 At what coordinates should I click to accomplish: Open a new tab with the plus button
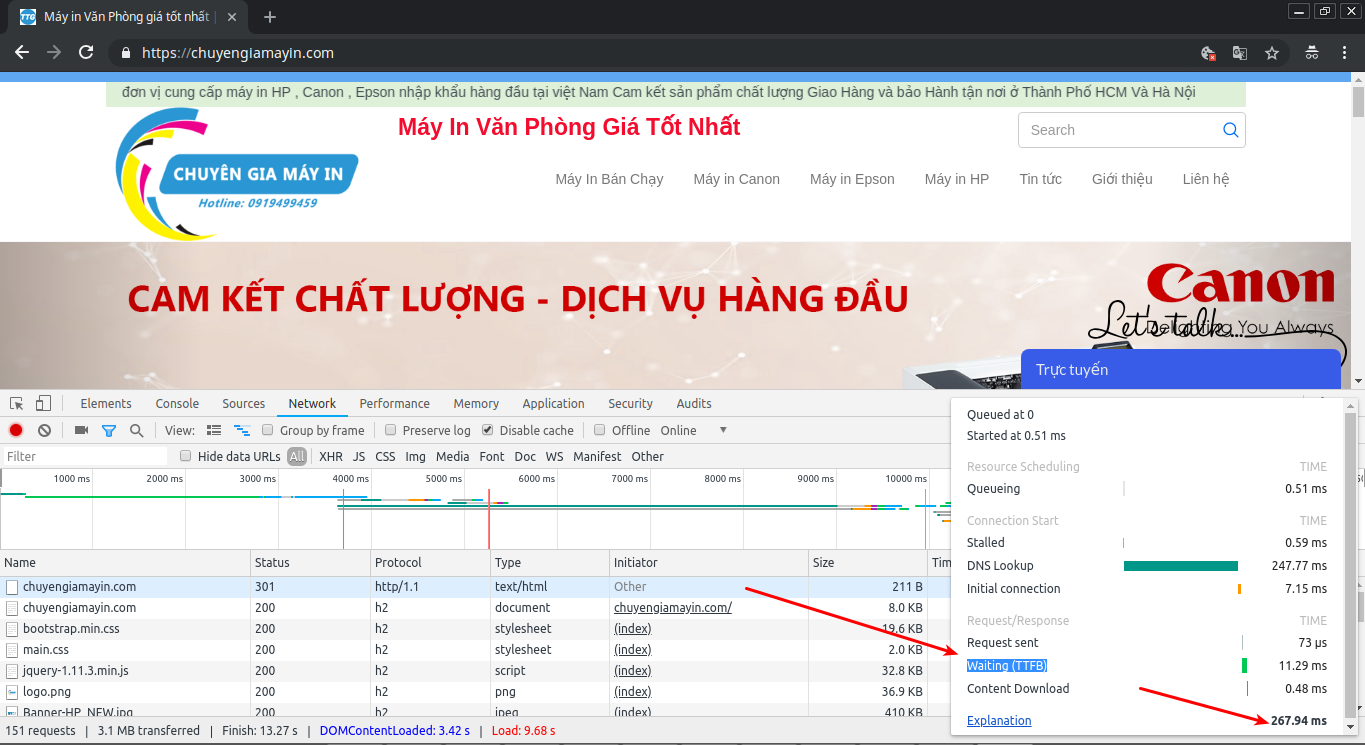tap(269, 17)
